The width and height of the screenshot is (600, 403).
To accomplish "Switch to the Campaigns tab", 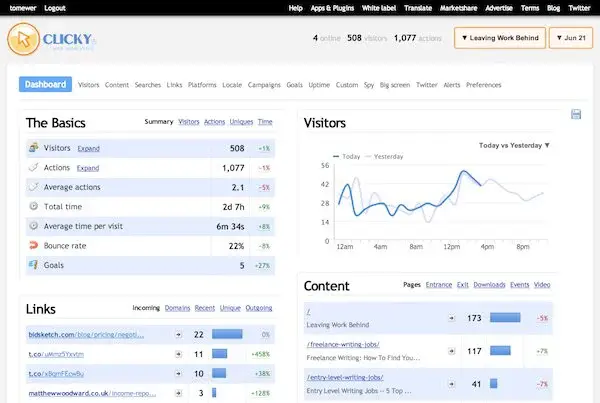I will coord(264,85).
